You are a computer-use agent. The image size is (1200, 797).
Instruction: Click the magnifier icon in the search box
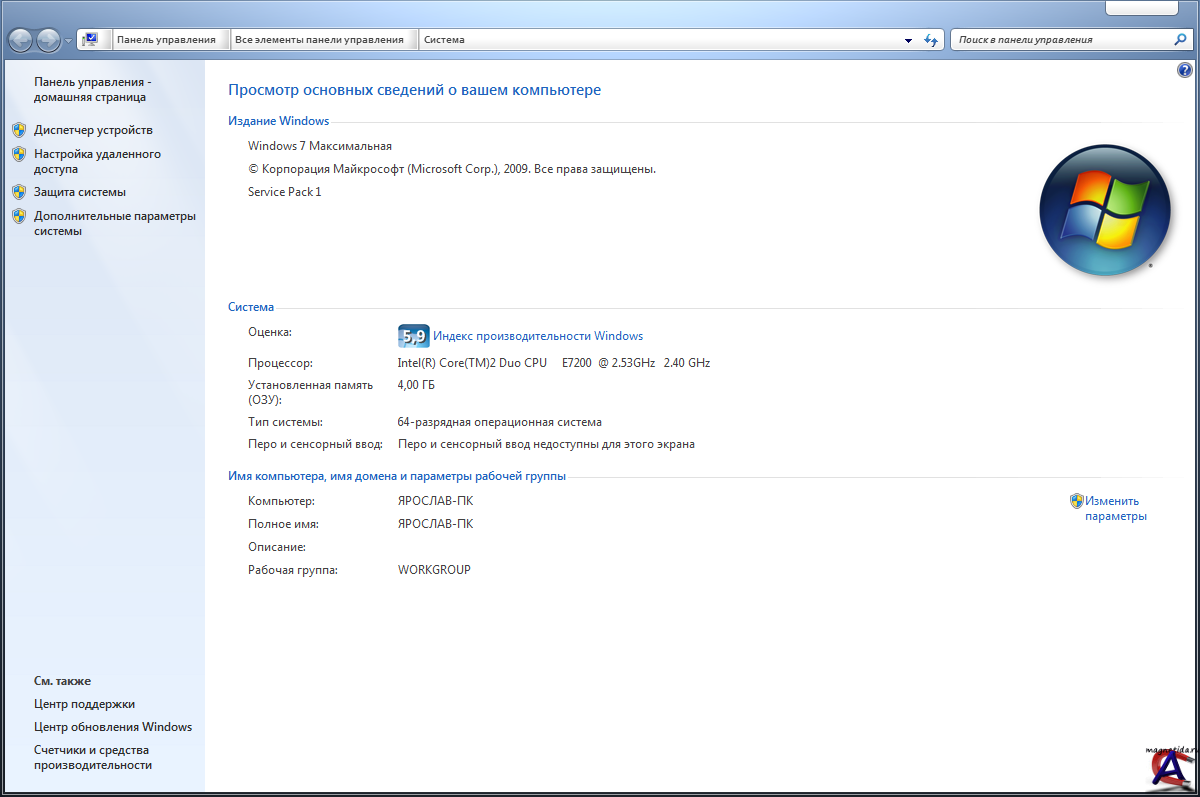pos(1180,40)
